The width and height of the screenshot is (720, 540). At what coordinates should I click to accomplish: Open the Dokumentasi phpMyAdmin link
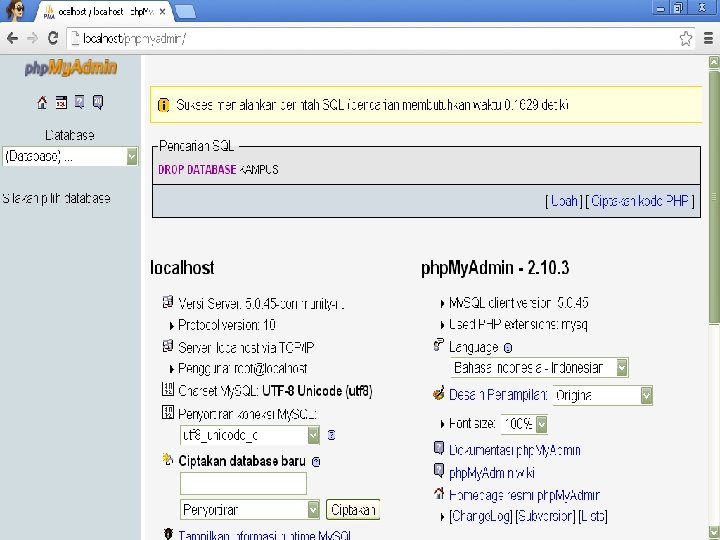click(515, 450)
